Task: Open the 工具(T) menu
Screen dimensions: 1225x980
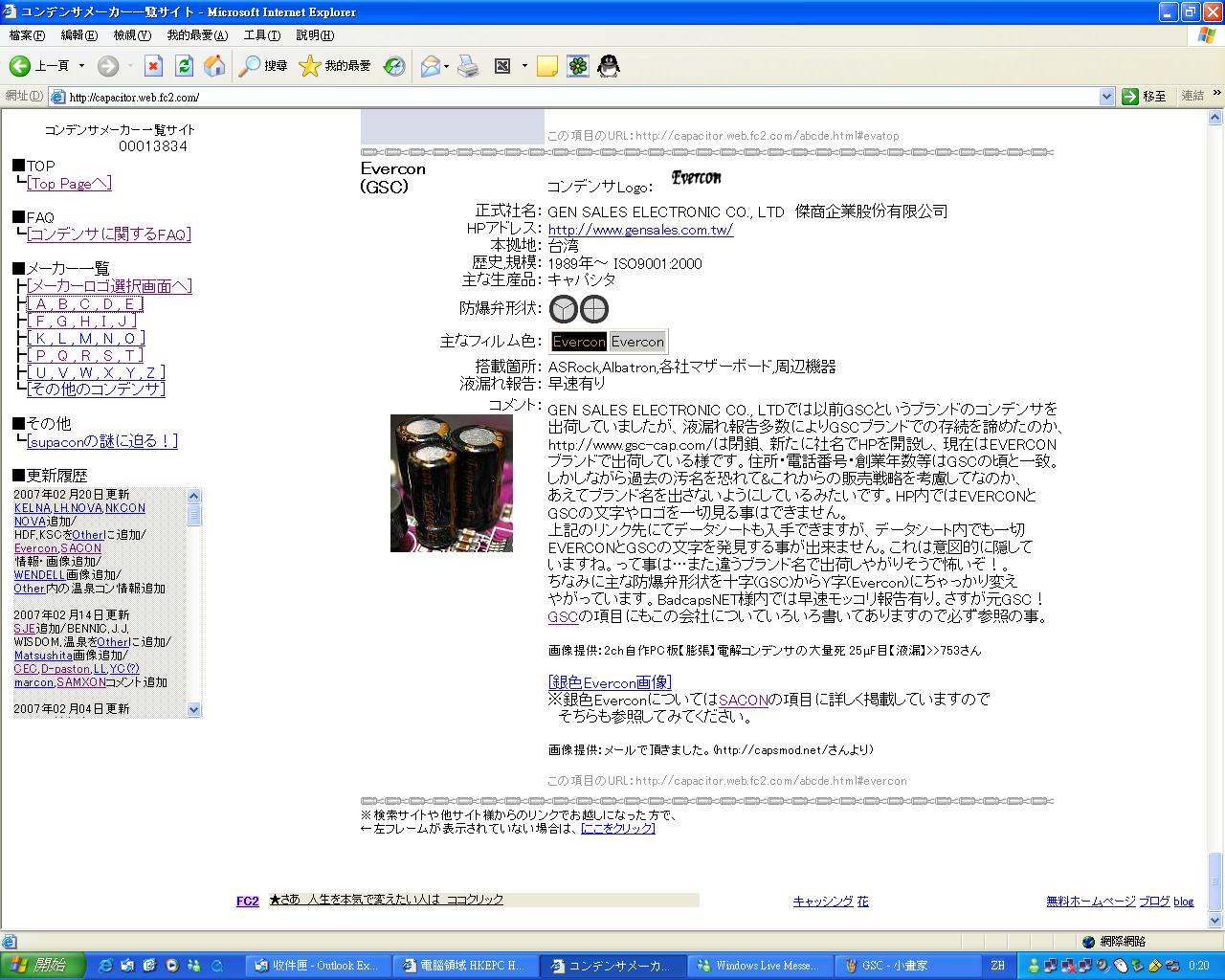Action: click(x=262, y=35)
